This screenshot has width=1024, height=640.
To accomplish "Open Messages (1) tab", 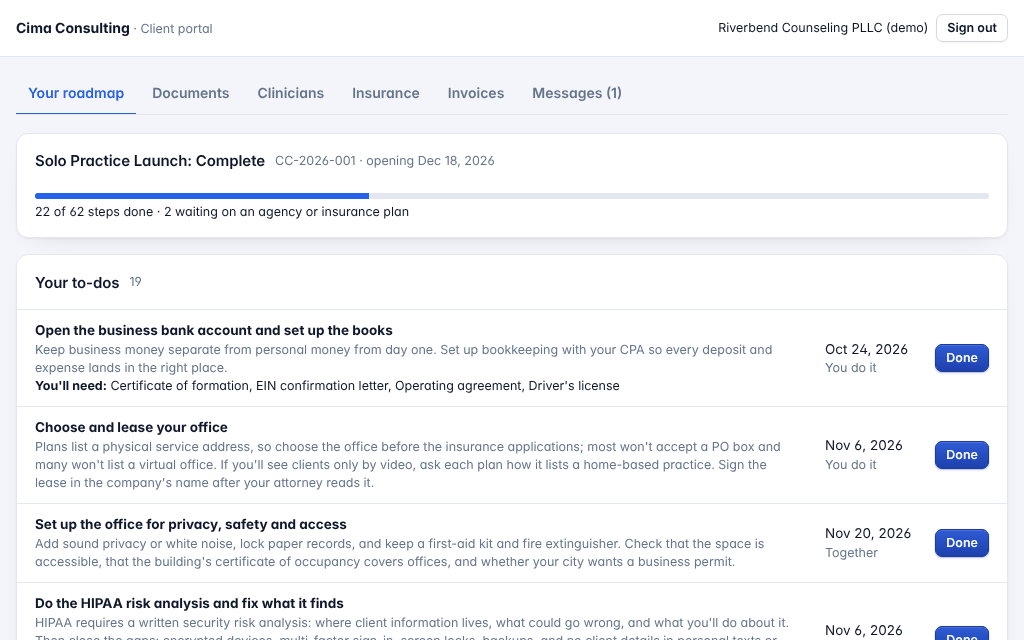I will (x=577, y=93).
